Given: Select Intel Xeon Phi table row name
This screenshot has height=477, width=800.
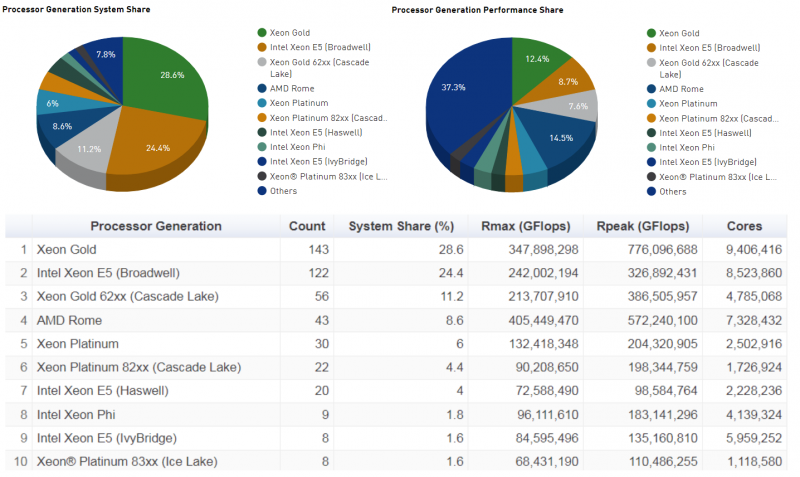Looking at the screenshot, I should (76, 414).
